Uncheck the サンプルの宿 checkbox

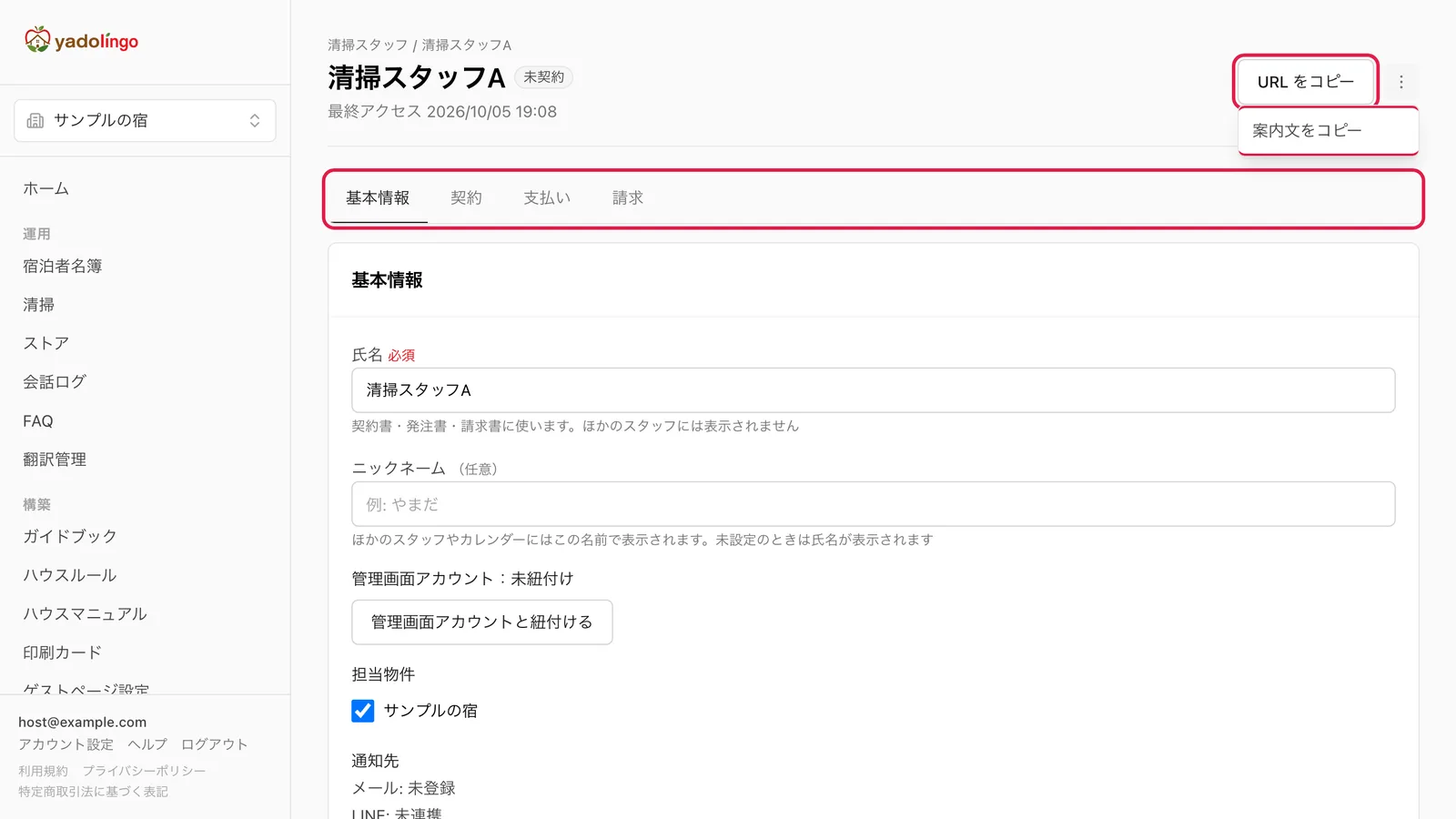363,711
